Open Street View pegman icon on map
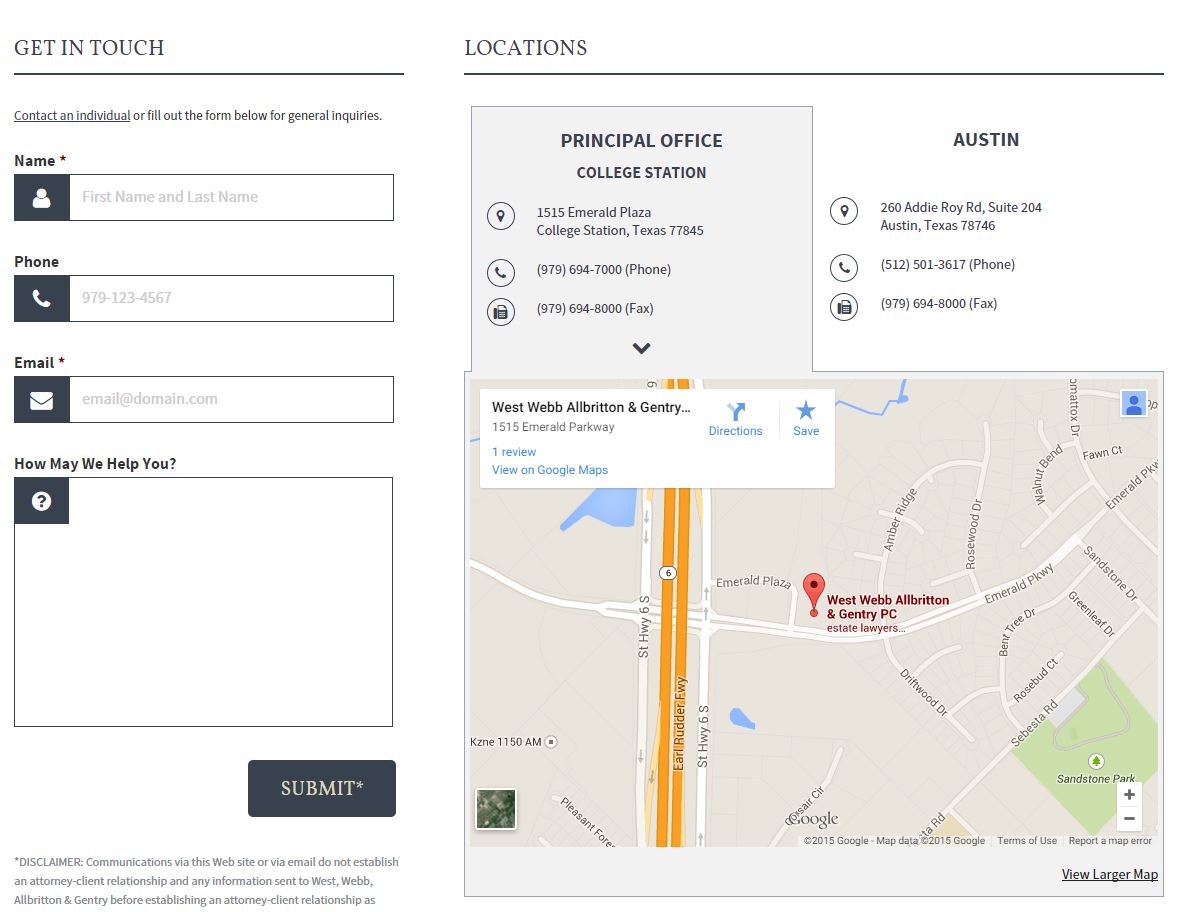This screenshot has height=912, width=1179. [1133, 403]
